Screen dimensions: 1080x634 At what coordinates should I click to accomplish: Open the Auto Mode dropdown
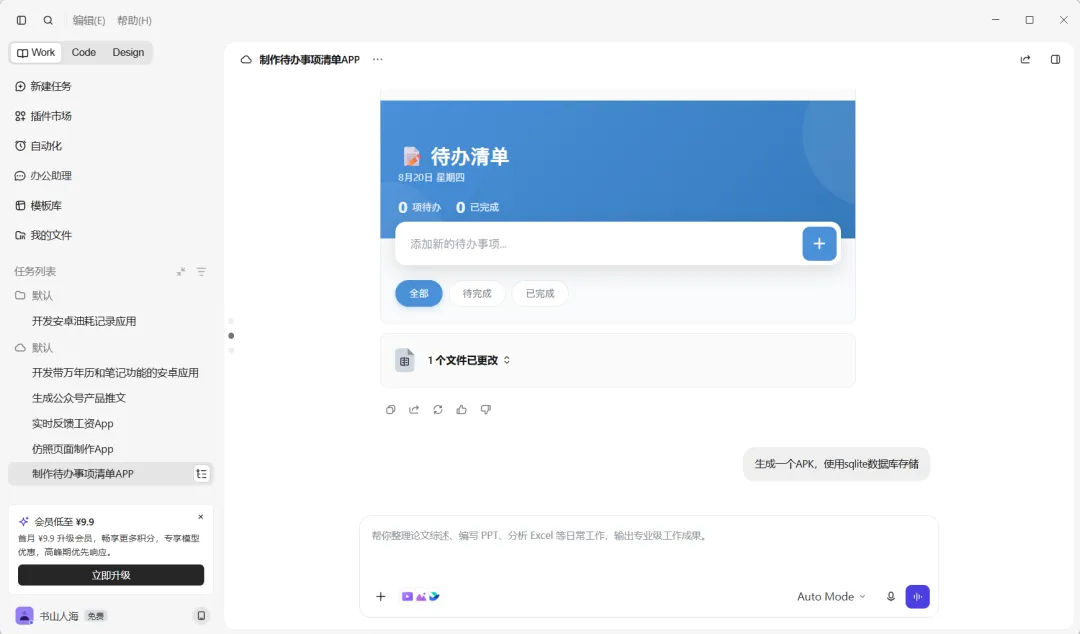click(831, 597)
